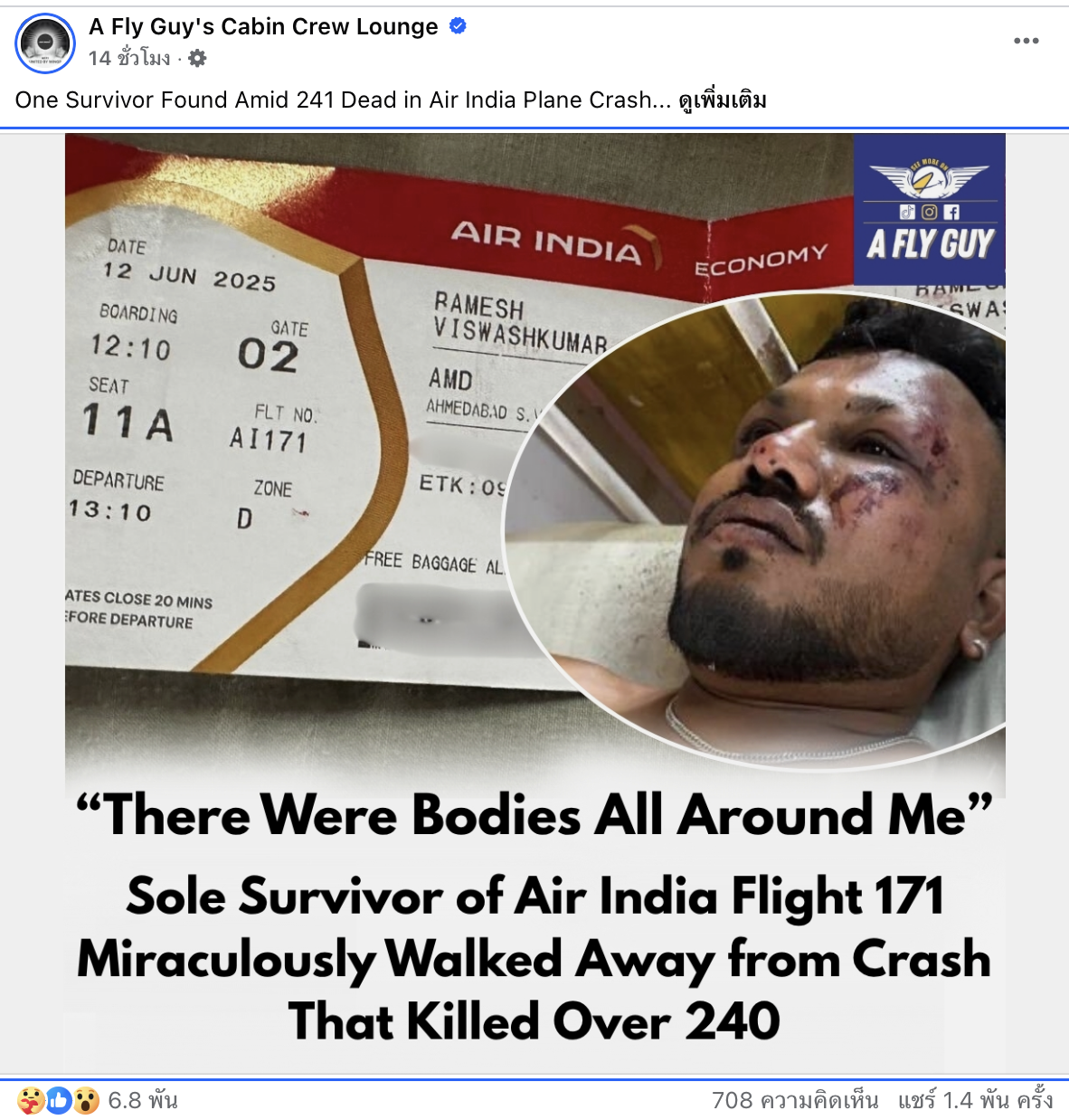Image resolution: width=1069 pixels, height=1120 pixels.
Task: Click the Facebook icon in watermark
Action: [x=951, y=213]
